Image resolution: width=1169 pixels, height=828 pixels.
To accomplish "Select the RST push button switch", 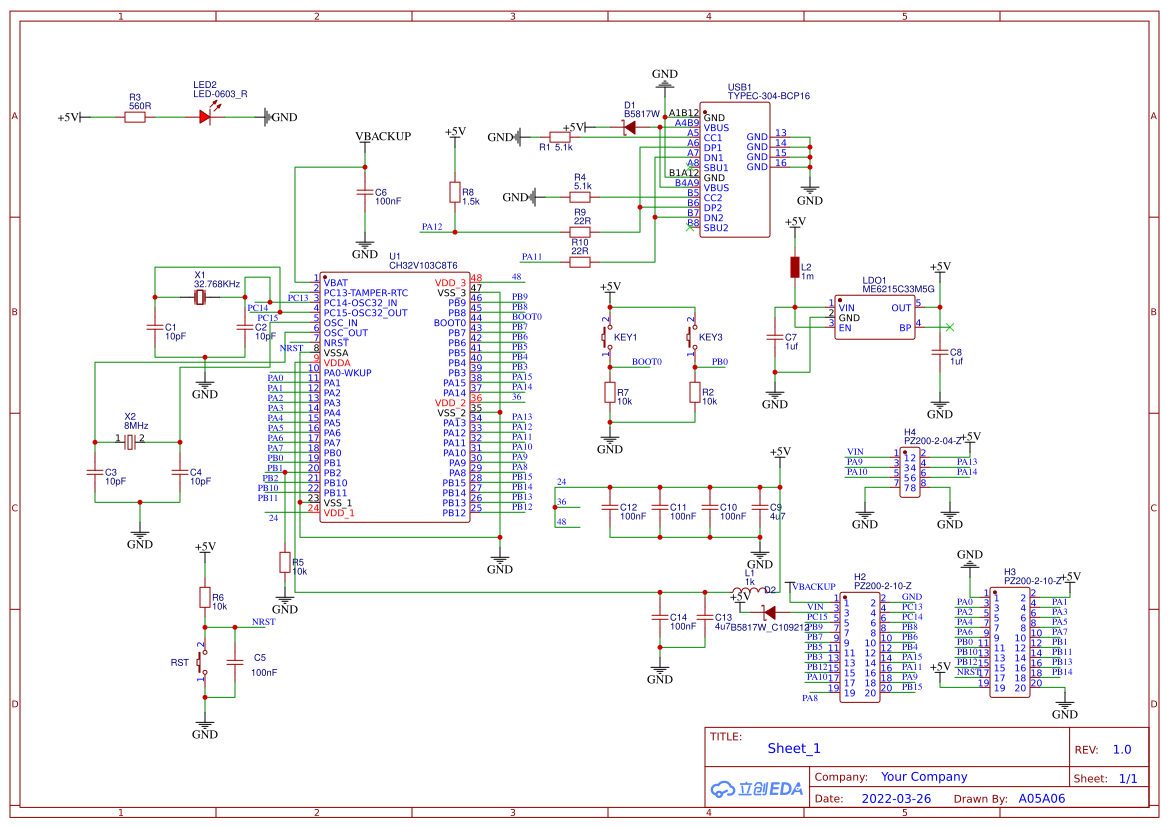I will pos(201,662).
